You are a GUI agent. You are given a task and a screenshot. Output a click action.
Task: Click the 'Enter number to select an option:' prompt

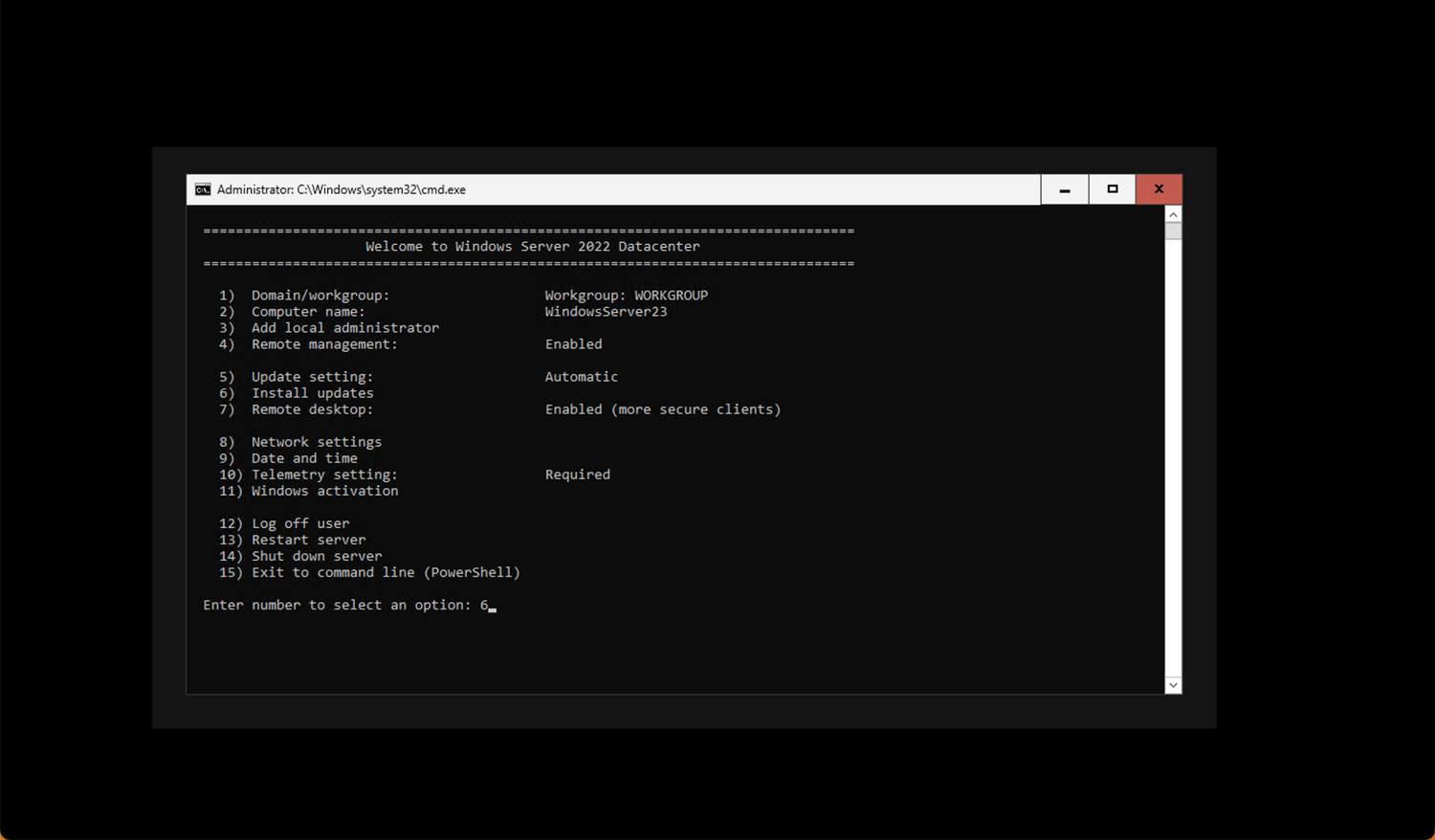337,606
